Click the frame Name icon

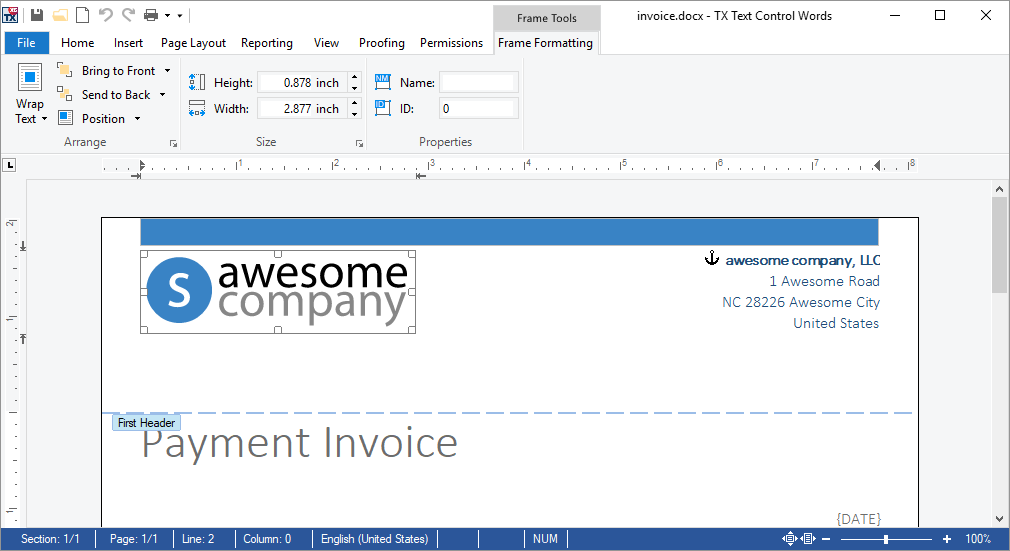click(383, 82)
